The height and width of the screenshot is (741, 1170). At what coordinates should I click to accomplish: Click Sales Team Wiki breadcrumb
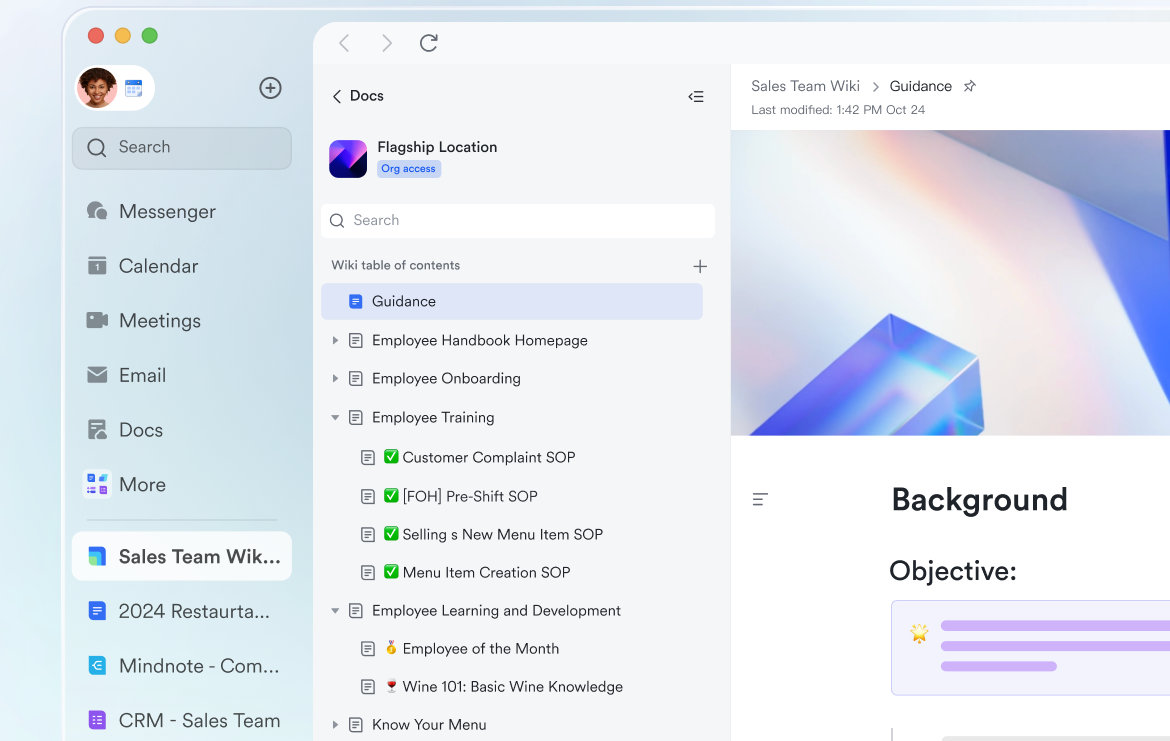[805, 87]
